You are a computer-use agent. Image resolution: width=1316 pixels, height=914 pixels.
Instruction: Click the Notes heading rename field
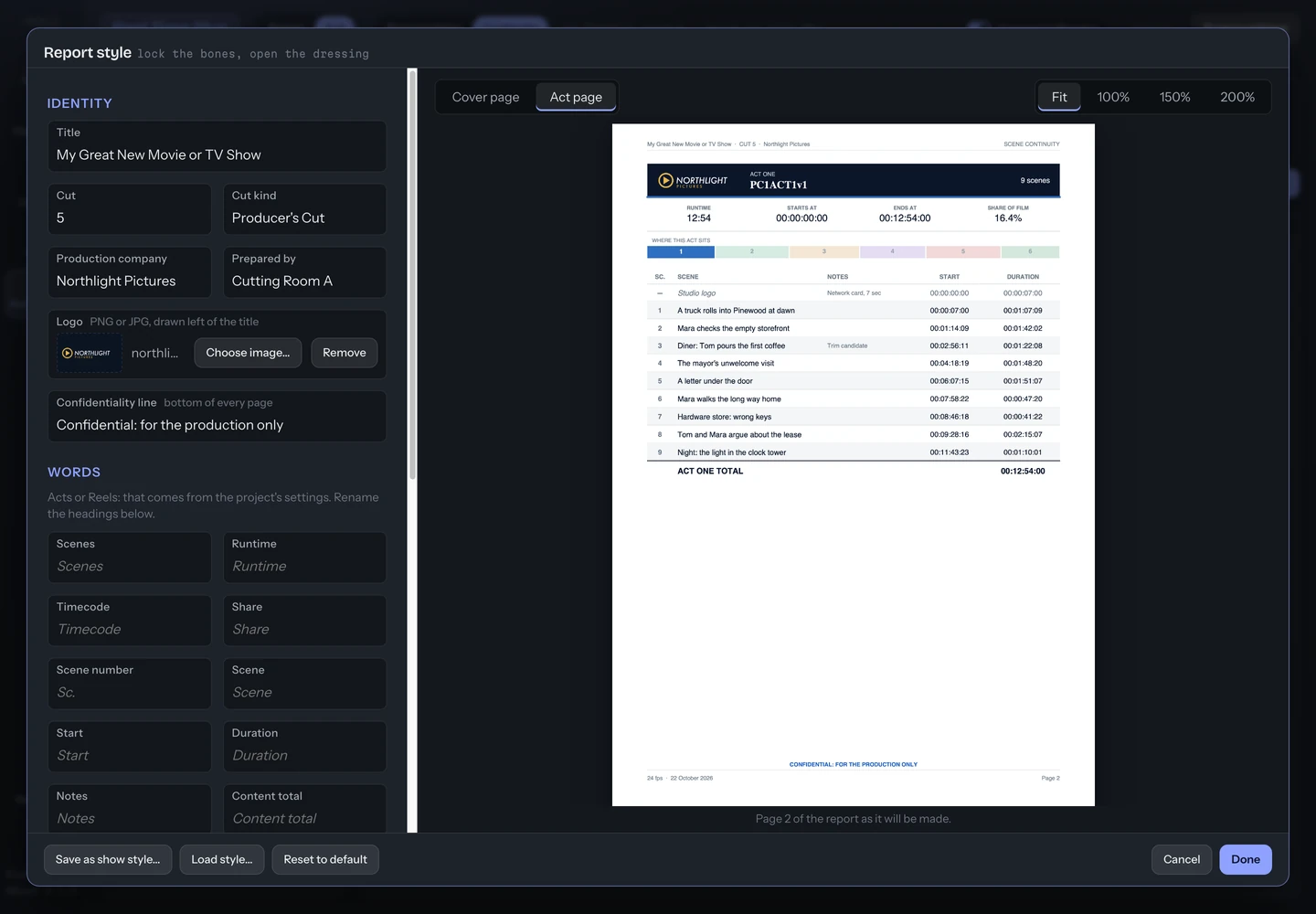coord(130,809)
